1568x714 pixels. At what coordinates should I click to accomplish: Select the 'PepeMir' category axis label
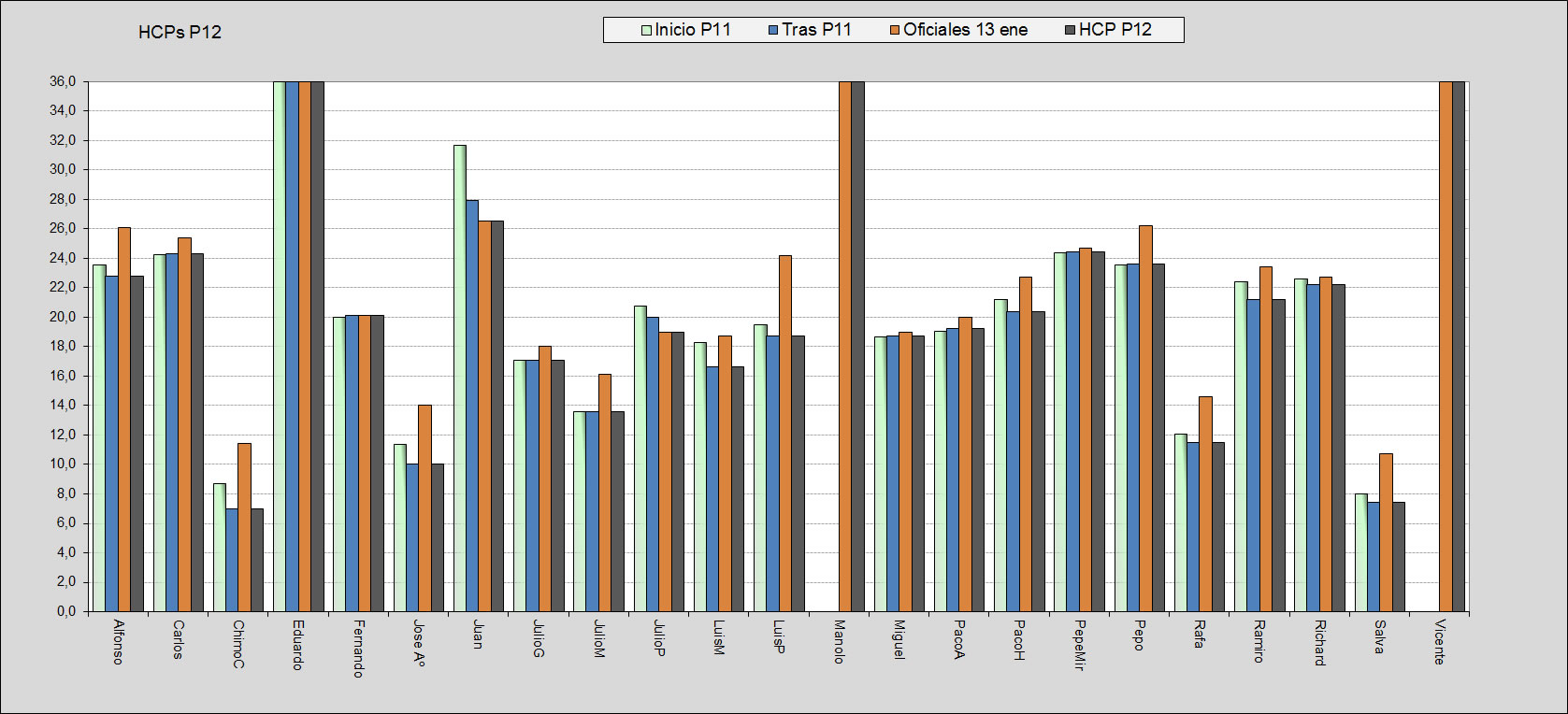pyautogui.click(x=1079, y=645)
